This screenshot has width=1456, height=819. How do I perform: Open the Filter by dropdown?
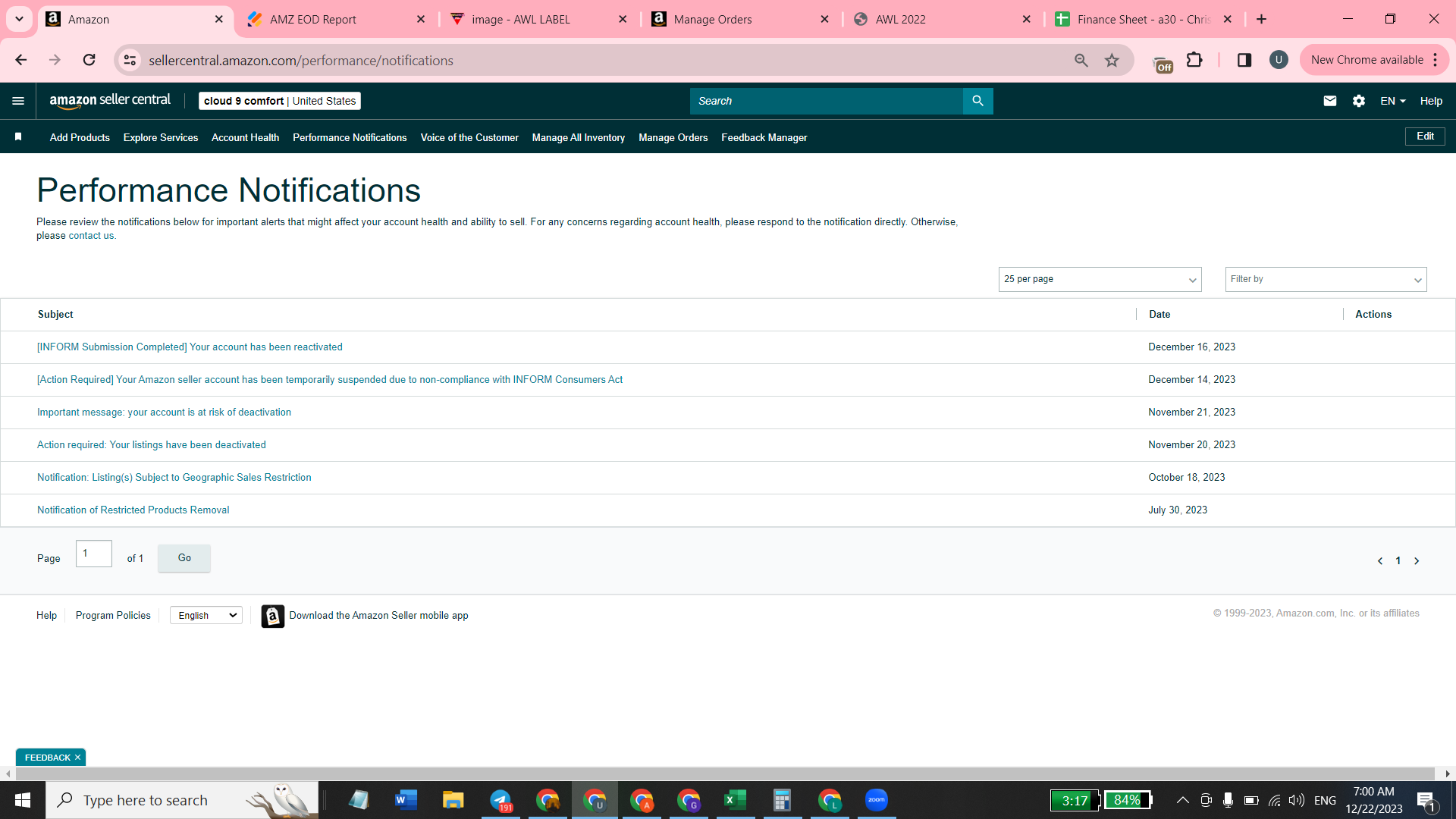click(1326, 279)
